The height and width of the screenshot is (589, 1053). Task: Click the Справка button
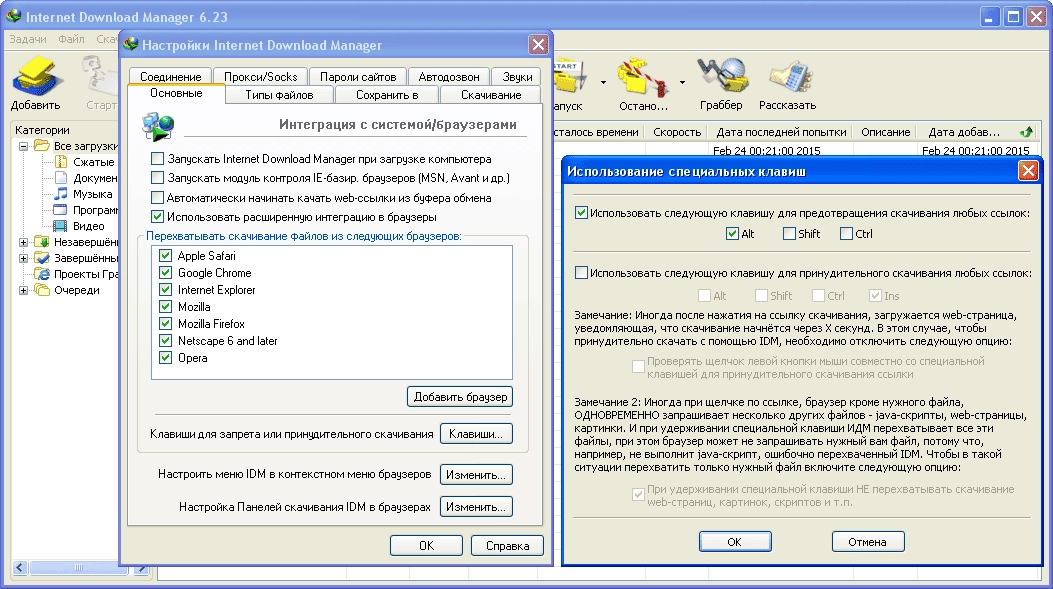coord(507,545)
